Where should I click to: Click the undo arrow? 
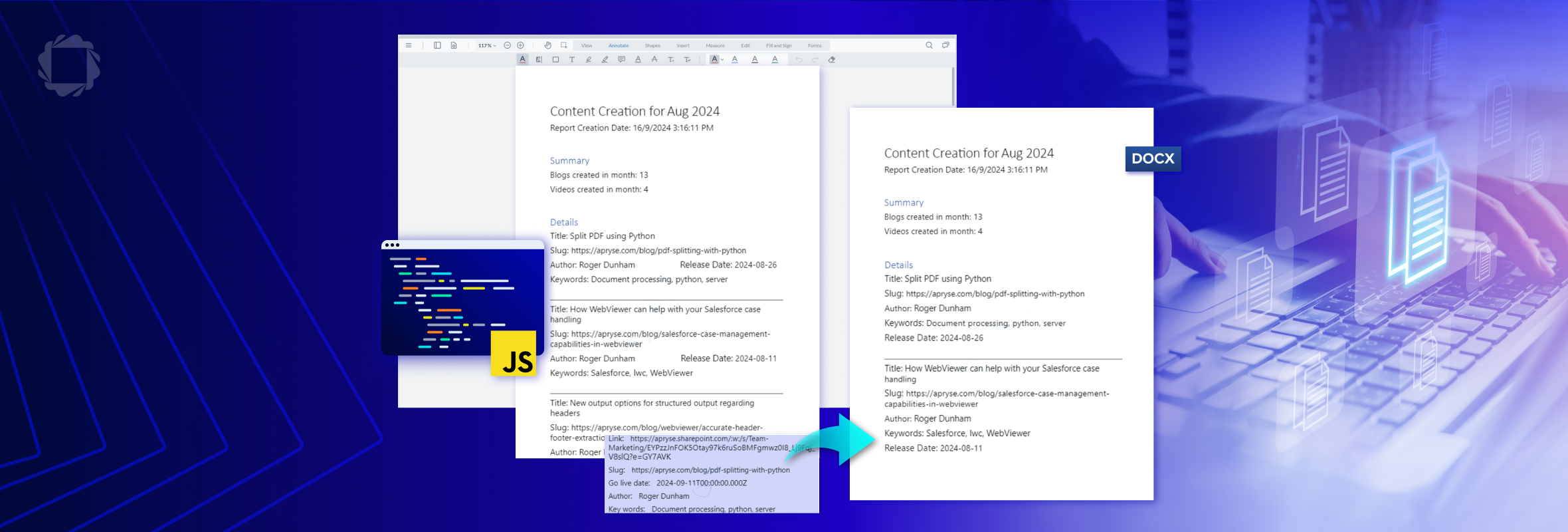pos(799,59)
